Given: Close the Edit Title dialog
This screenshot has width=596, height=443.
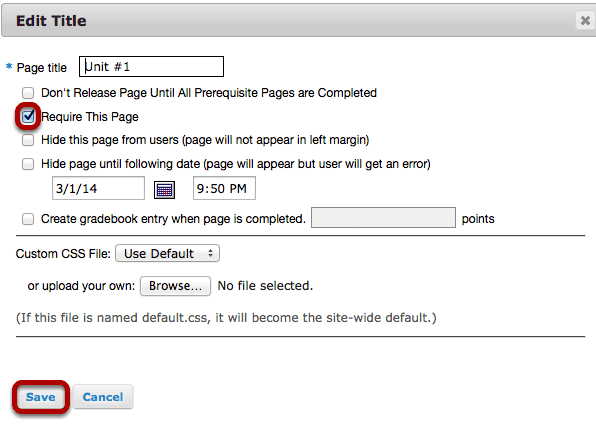Looking at the screenshot, I should (585, 21).
